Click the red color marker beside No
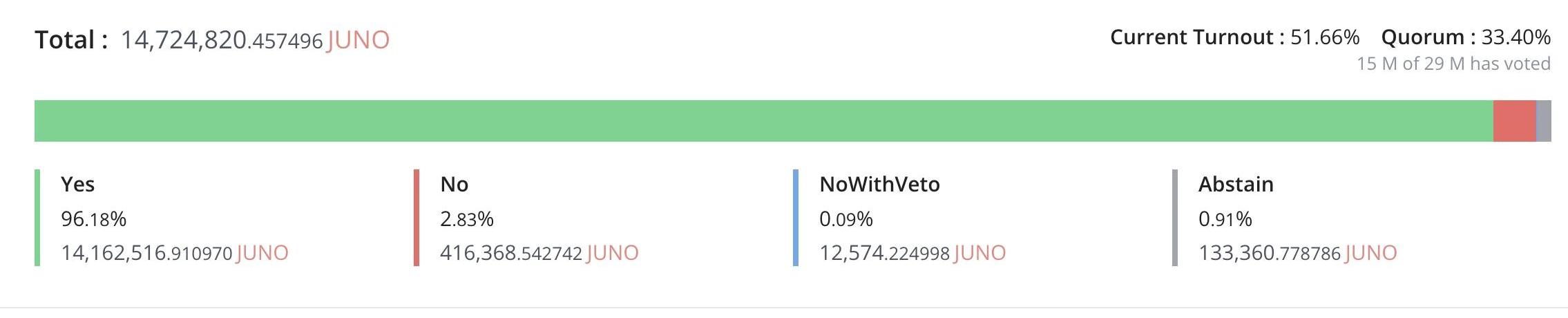Screen dimensions: 1568x318 point(417,217)
